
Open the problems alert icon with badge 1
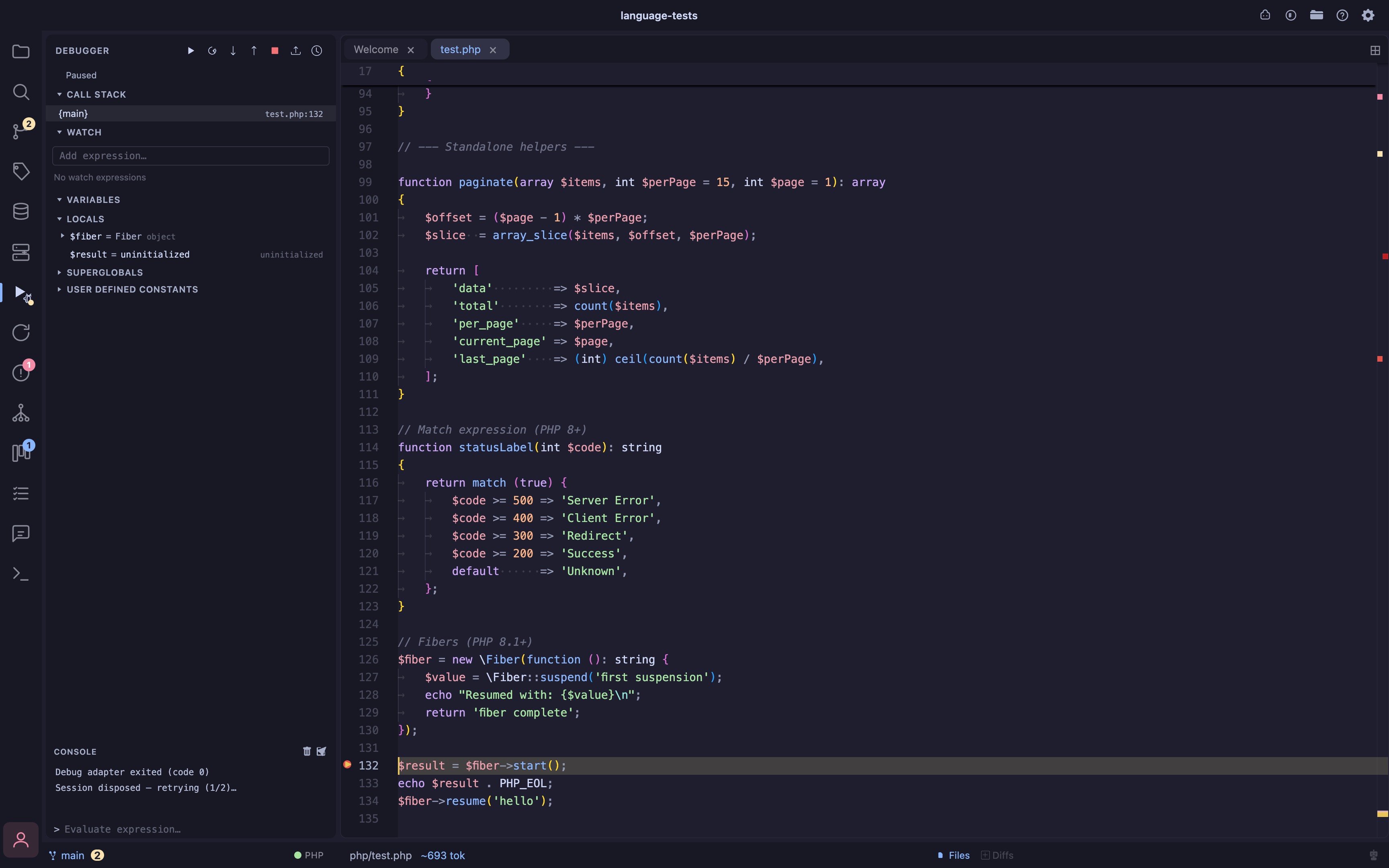[x=20, y=373]
